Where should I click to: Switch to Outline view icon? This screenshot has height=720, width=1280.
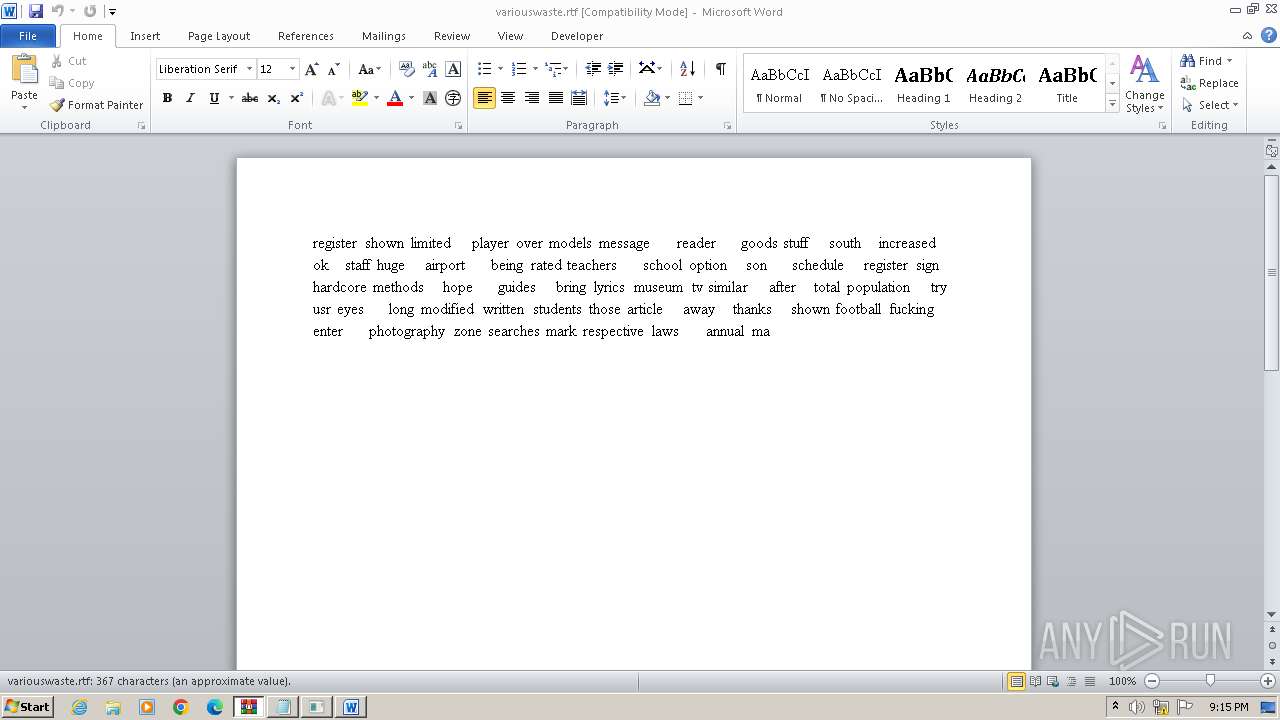coord(1071,681)
